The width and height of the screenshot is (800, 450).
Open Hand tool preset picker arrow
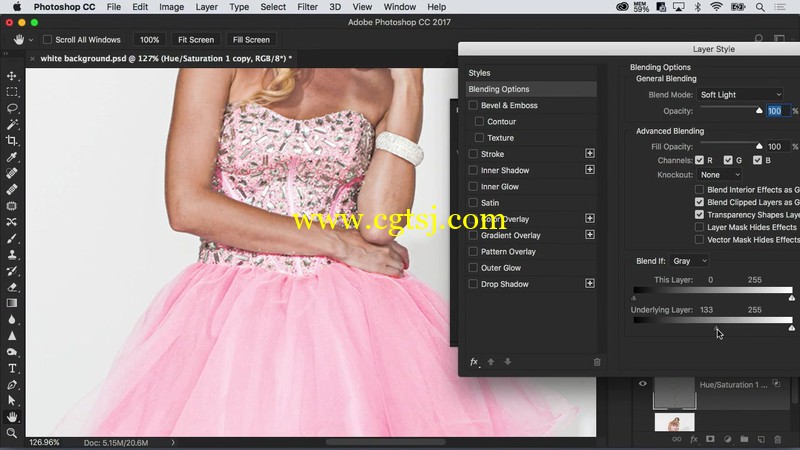click(31, 40)
